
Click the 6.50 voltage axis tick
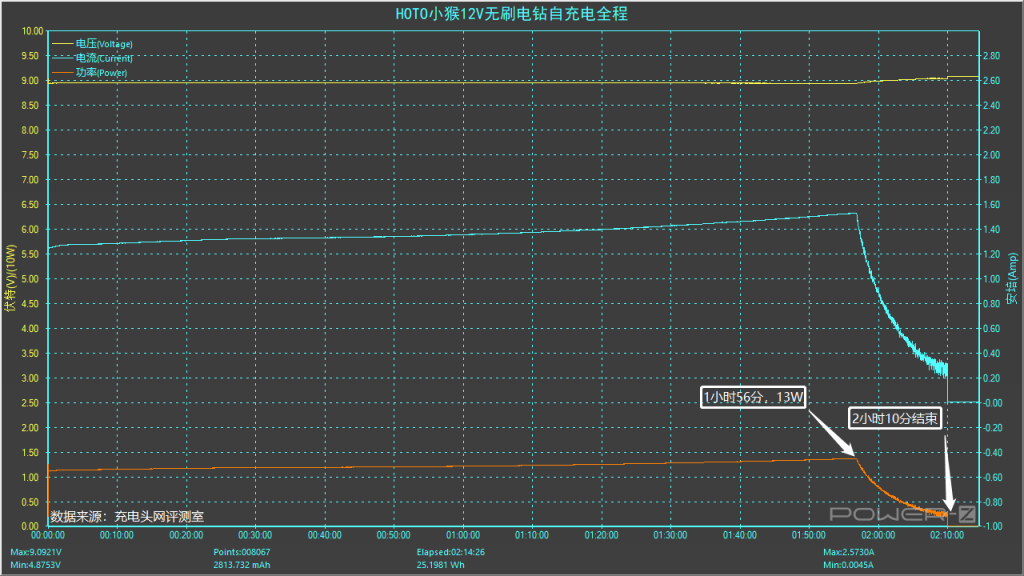coord(30,205)
